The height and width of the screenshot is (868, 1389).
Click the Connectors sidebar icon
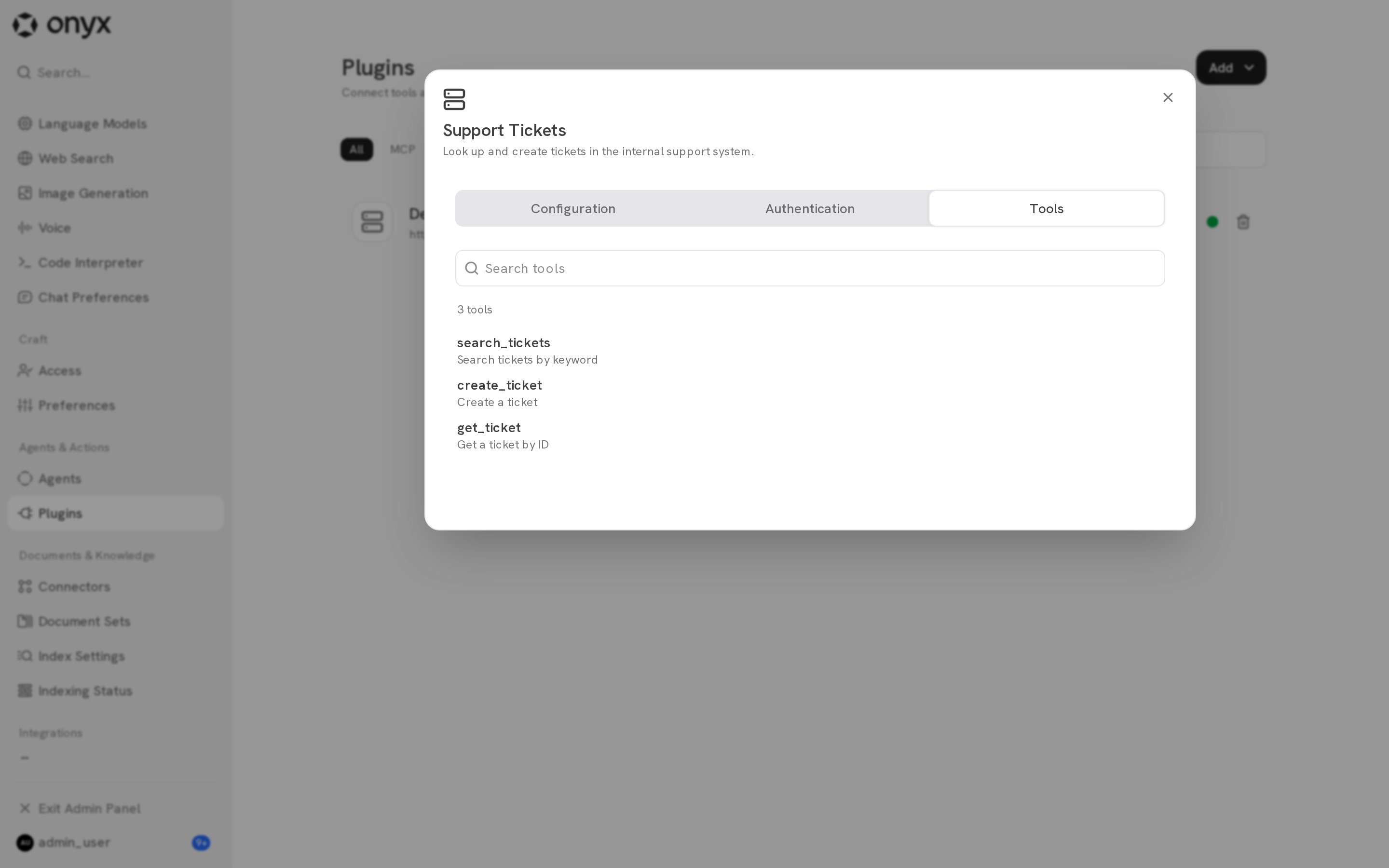25,586
